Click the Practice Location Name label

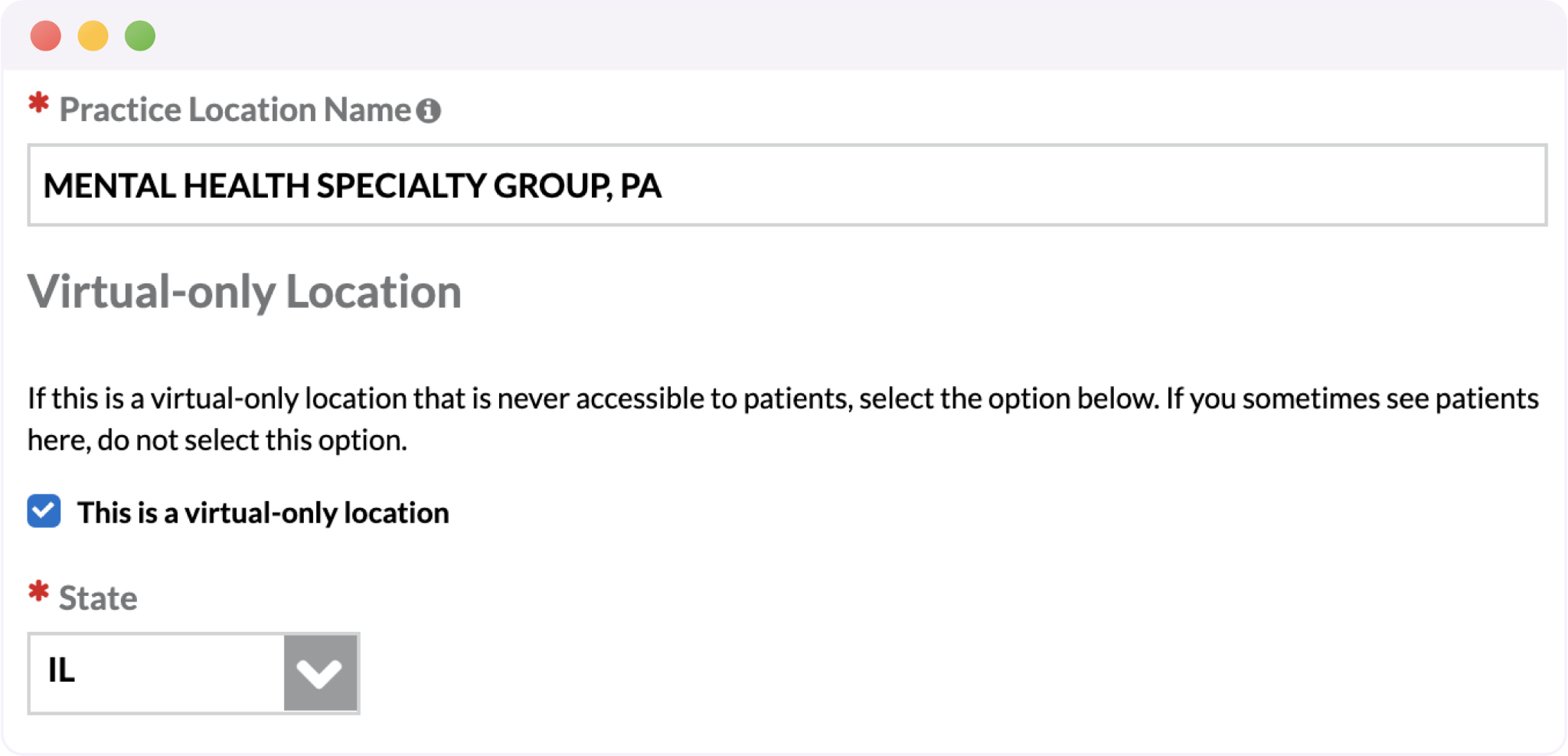tap(235, 110)
